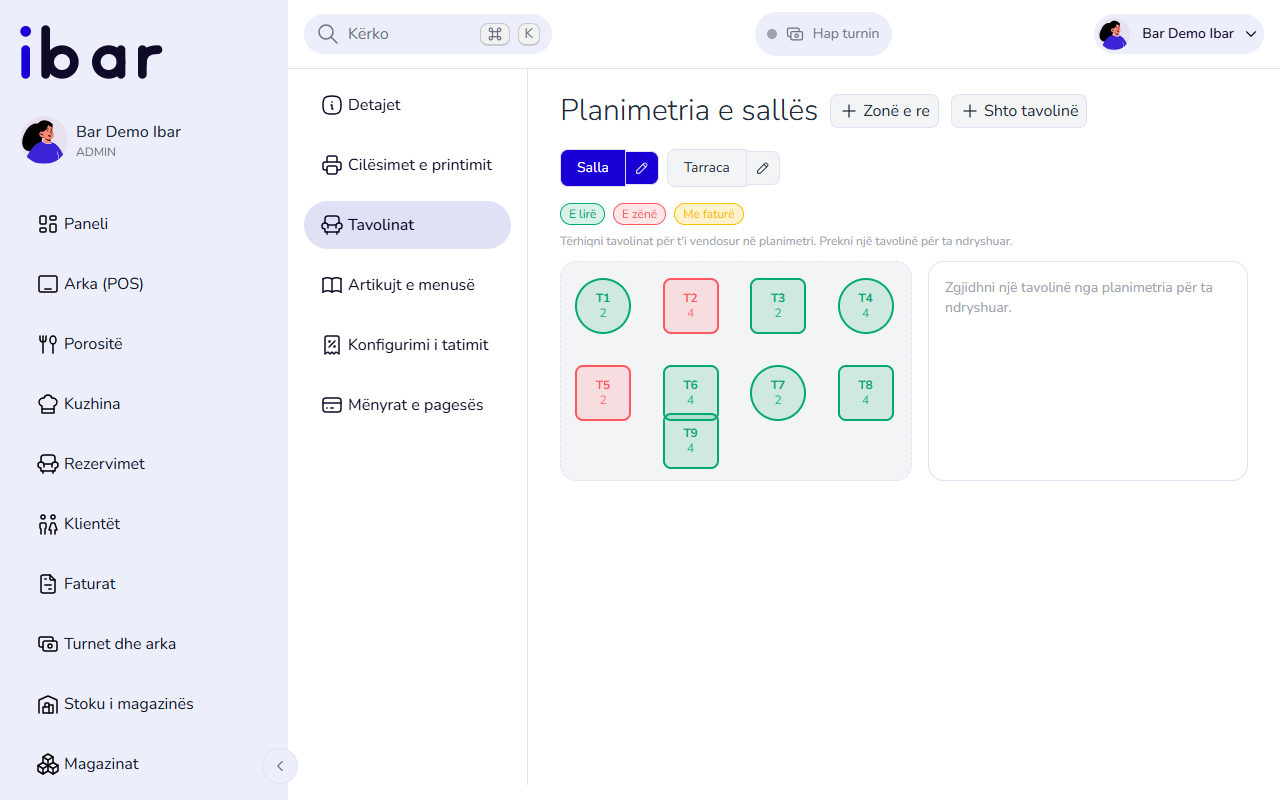1280x800 pixels.
Task: Select round table T4
Action: (866, 306)
